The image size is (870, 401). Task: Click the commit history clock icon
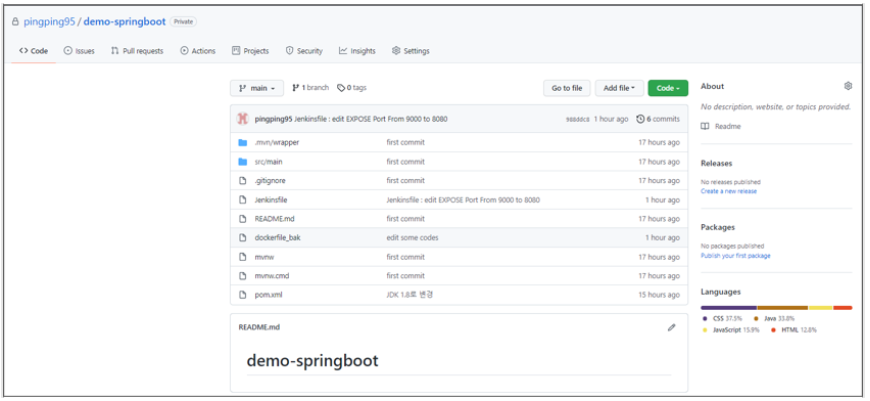[640, 119]
